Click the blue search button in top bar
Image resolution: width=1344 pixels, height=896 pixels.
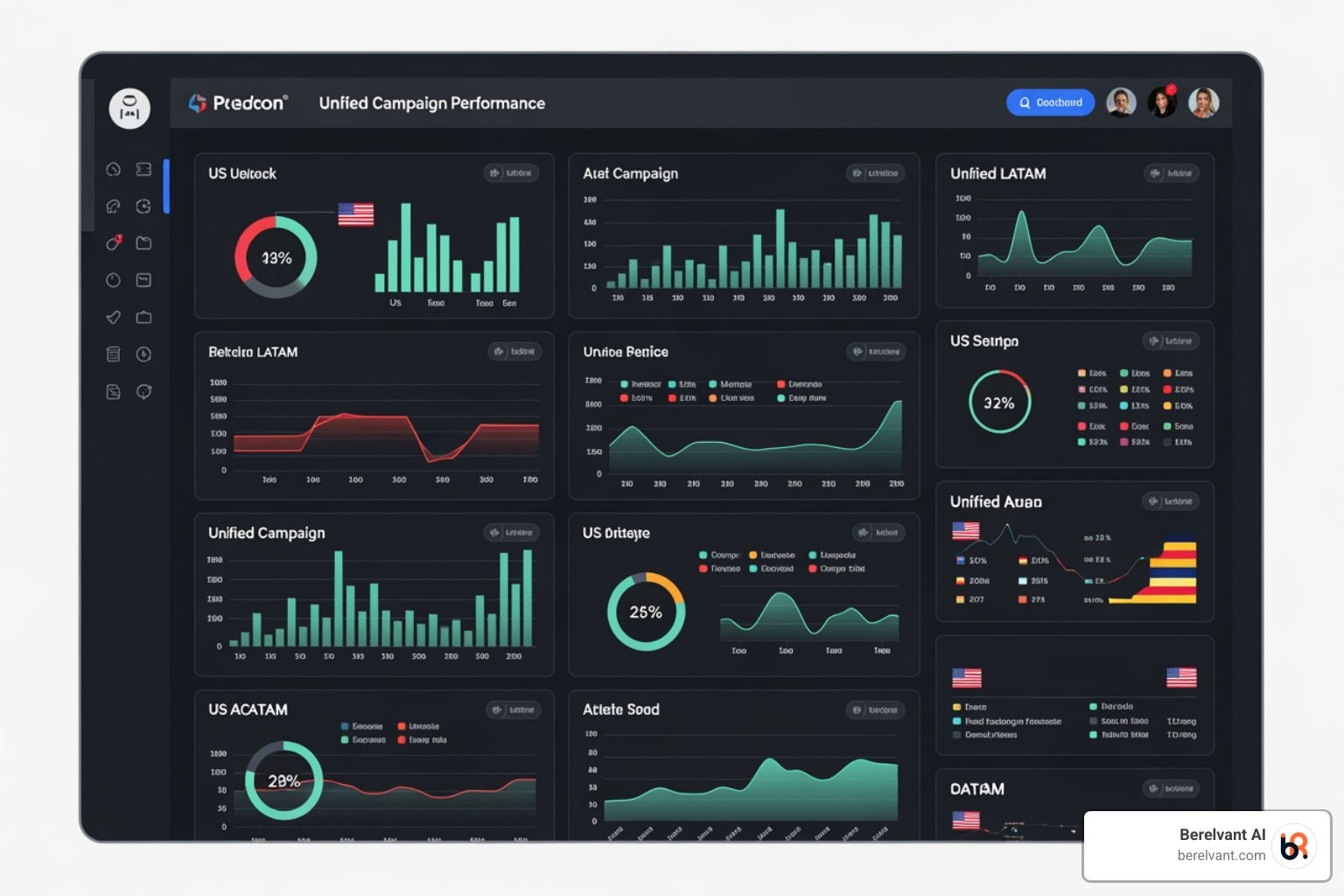point(1050,102)
